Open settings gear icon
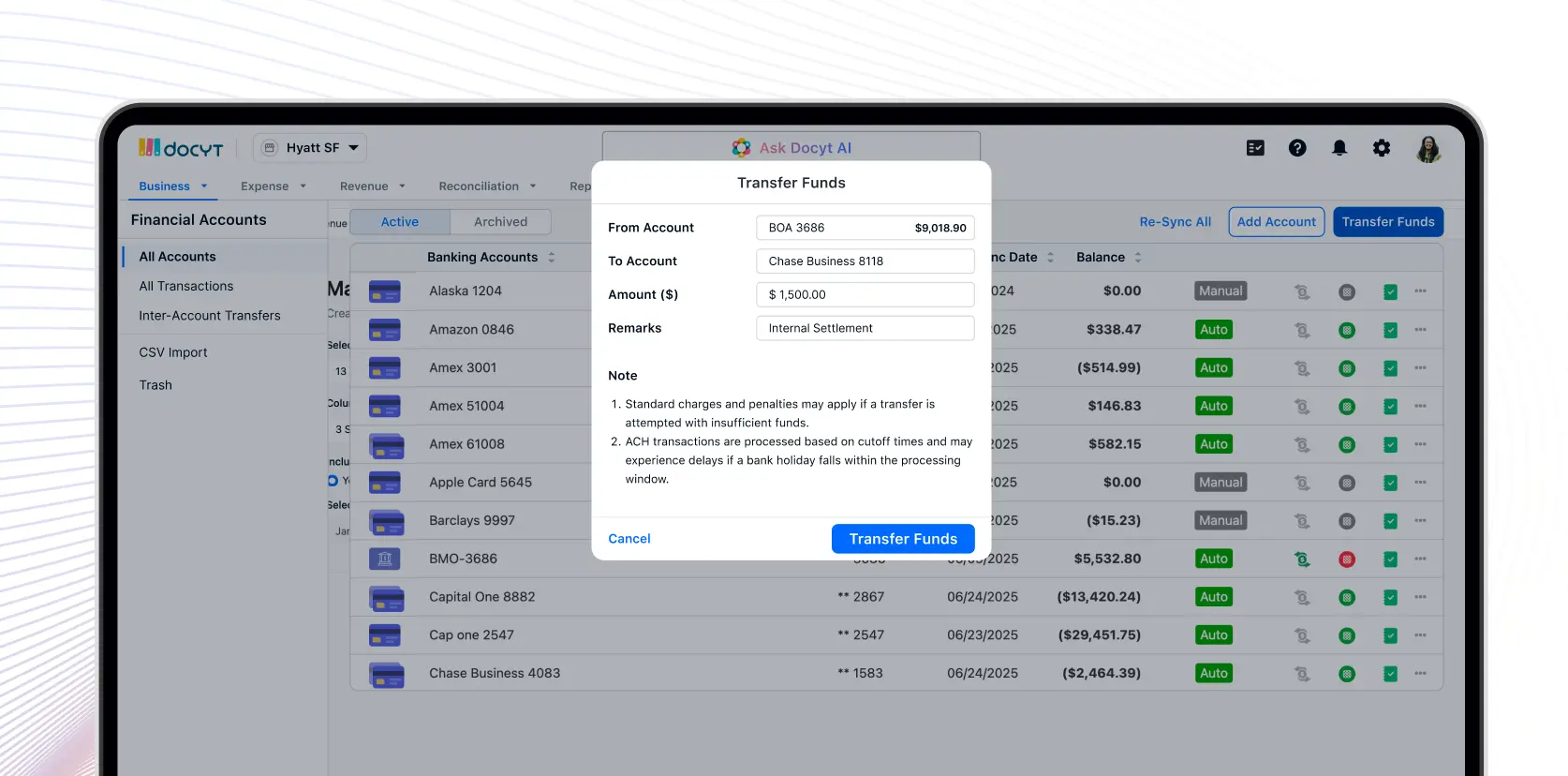 (1382, 148)
